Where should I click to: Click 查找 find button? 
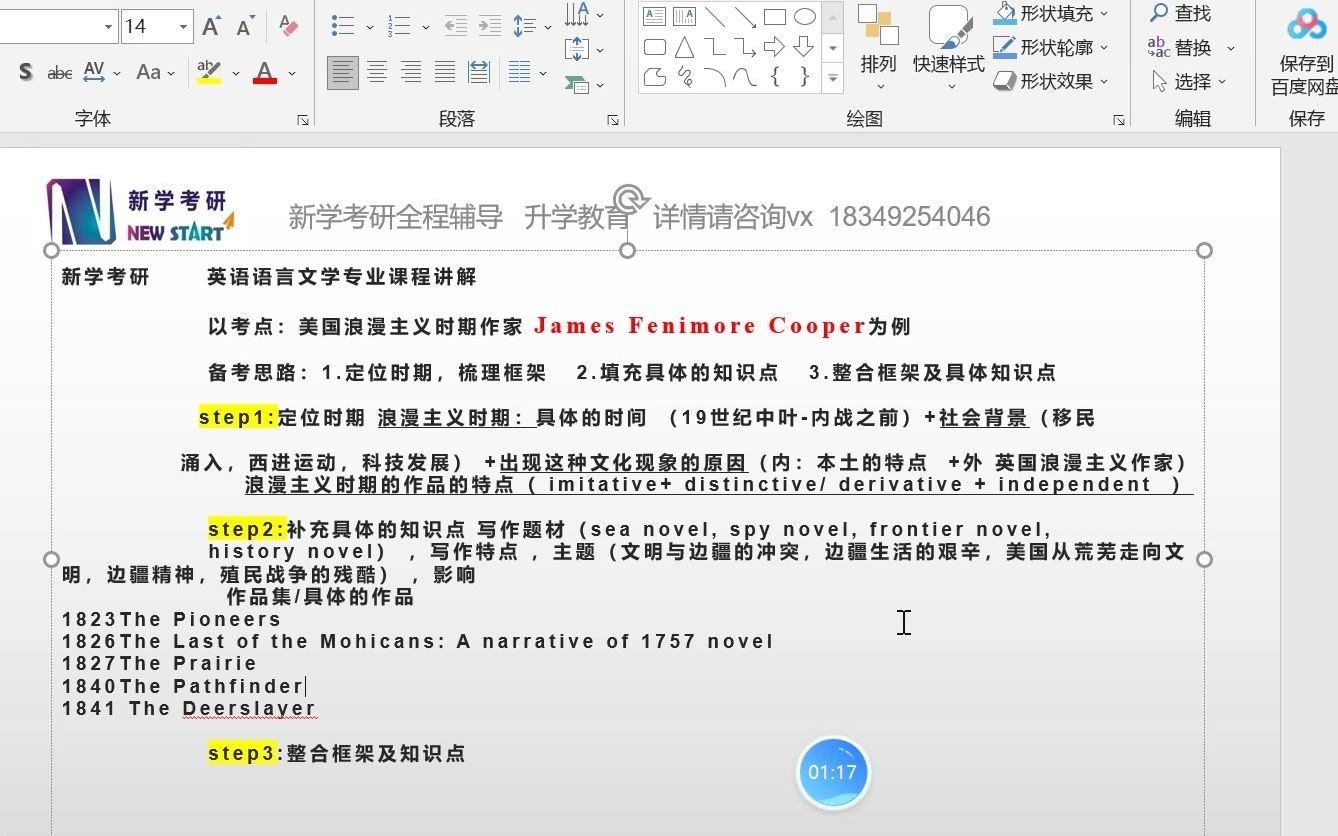click(x=1181, y=13)
